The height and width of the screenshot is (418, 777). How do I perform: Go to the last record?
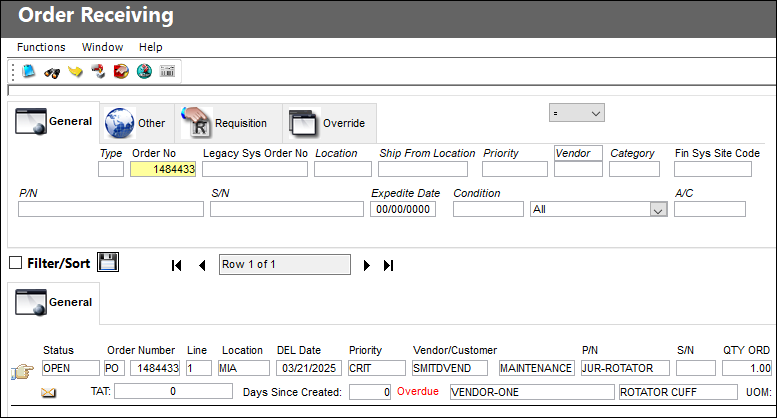[388, 265]
